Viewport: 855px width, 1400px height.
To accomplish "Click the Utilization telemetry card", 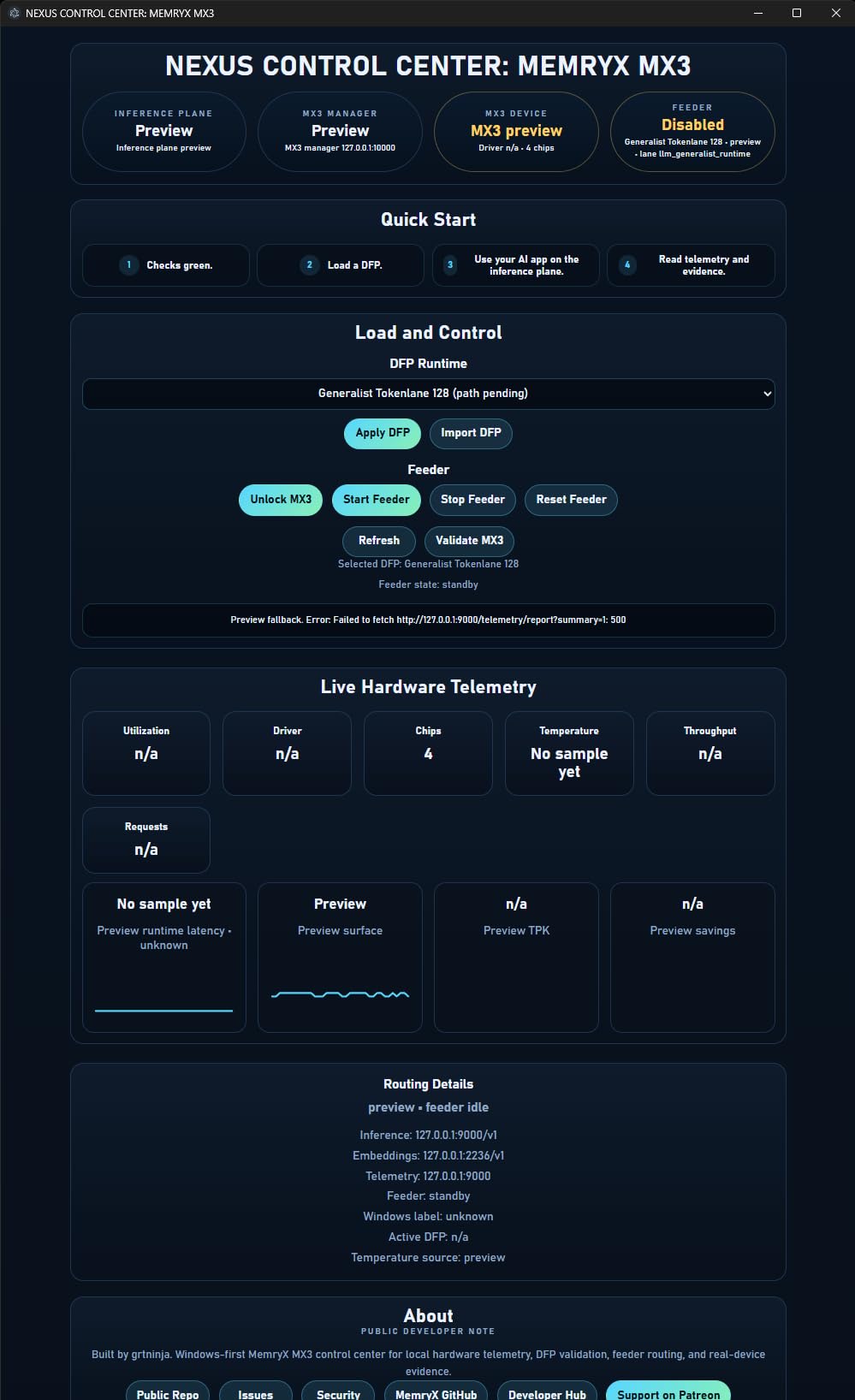I will pyautogui.click(x=146, y=753).
